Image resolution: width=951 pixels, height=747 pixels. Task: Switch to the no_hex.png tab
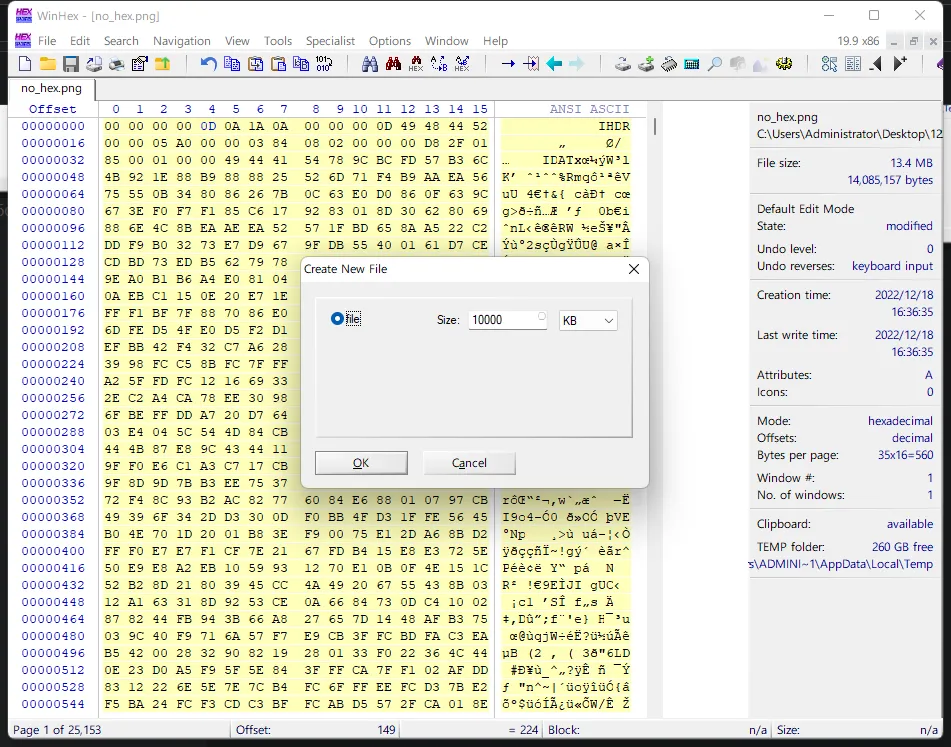point(51,88)
